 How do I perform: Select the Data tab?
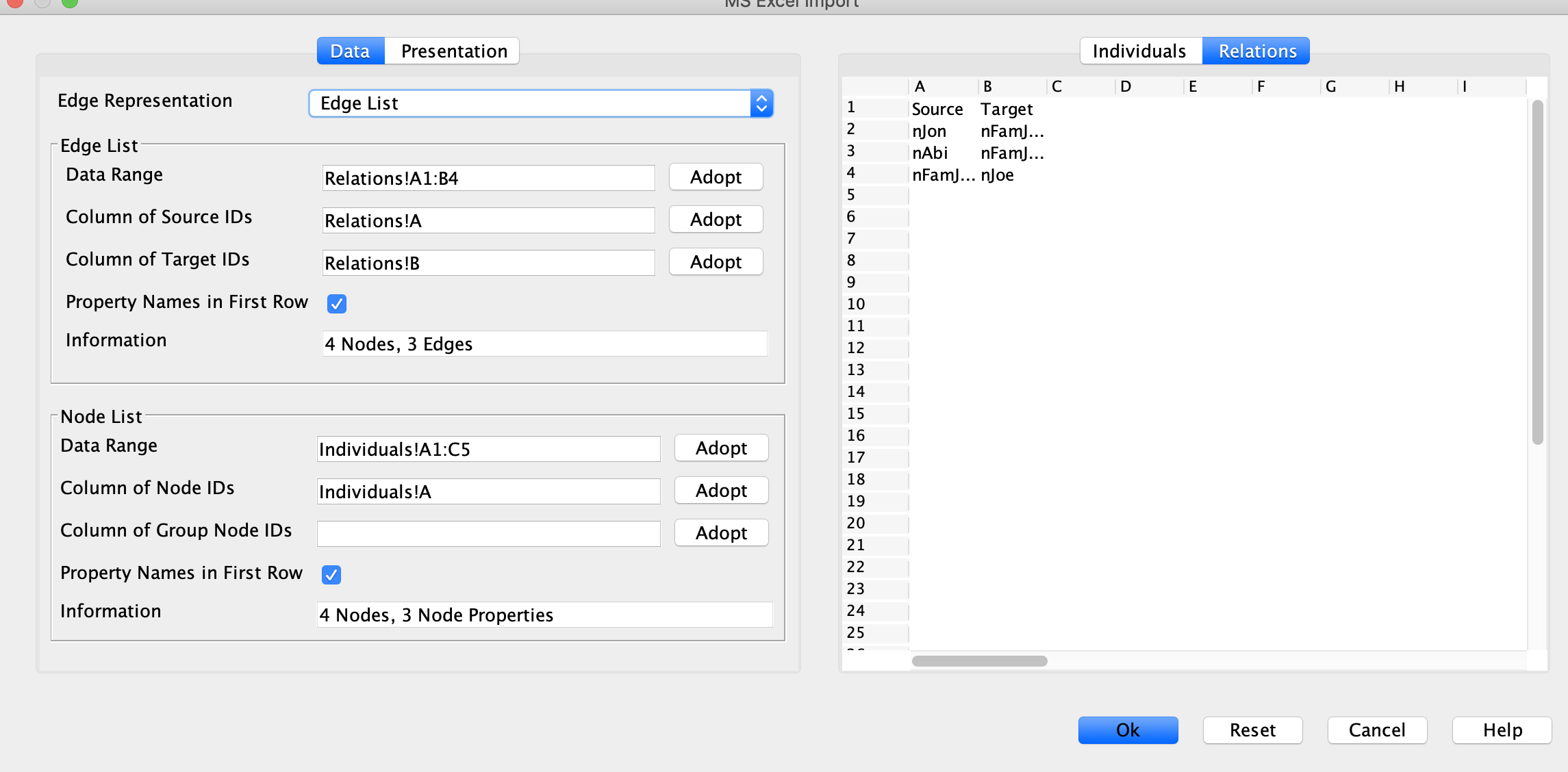(350, 51)
